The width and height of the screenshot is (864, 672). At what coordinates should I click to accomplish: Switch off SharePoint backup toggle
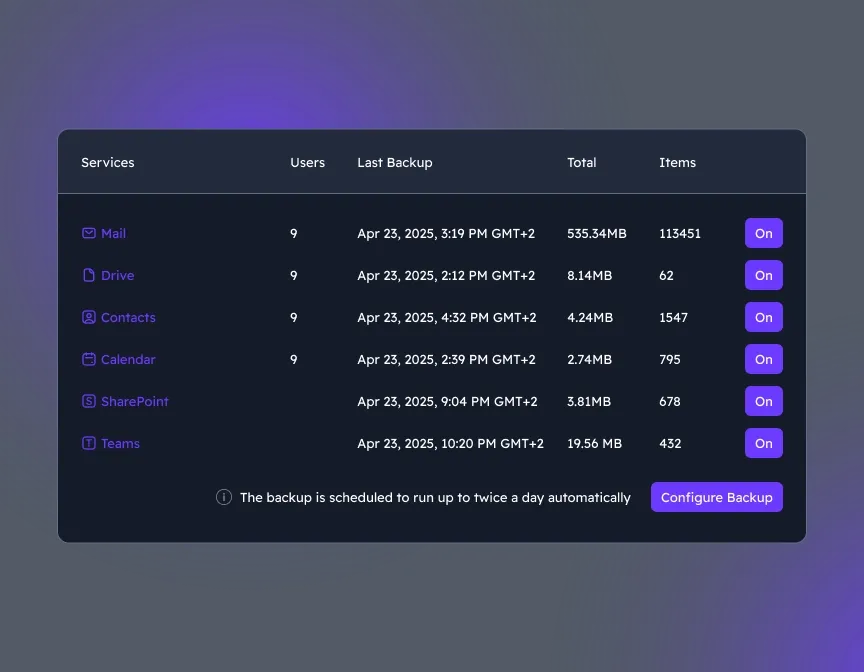pyautogui.click(x=763, y=401)
